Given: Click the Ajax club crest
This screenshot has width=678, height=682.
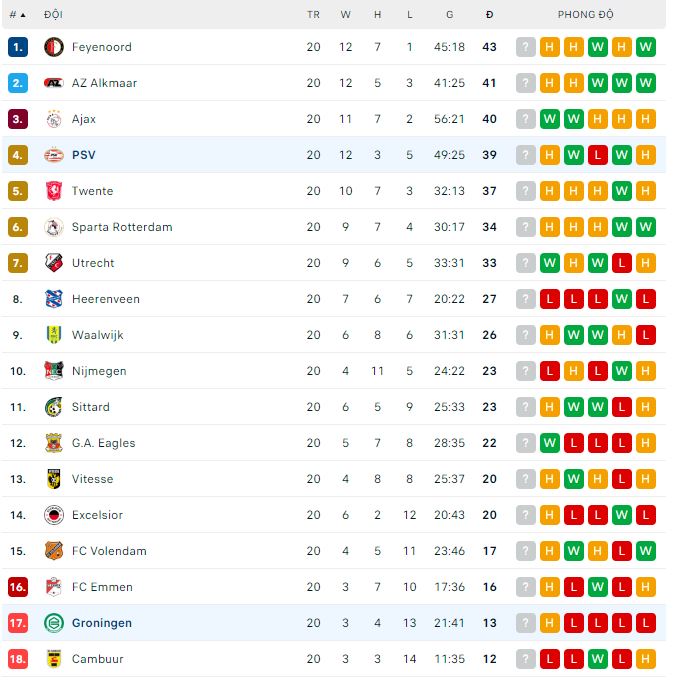Looking at the screenshot, I should pos(54,119).
